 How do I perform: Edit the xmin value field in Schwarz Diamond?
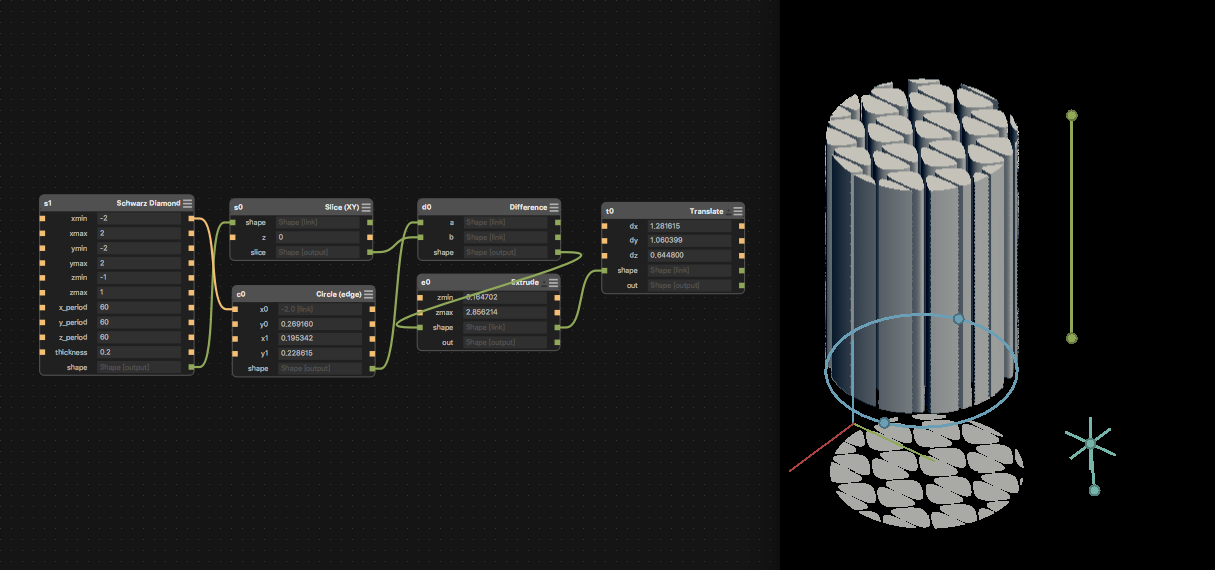coord(138,218)
